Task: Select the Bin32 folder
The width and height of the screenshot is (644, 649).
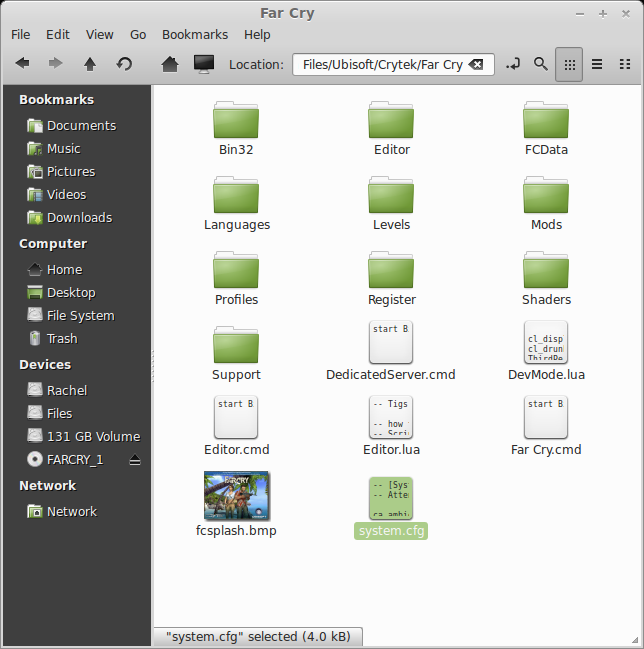Action: (236, 128)
